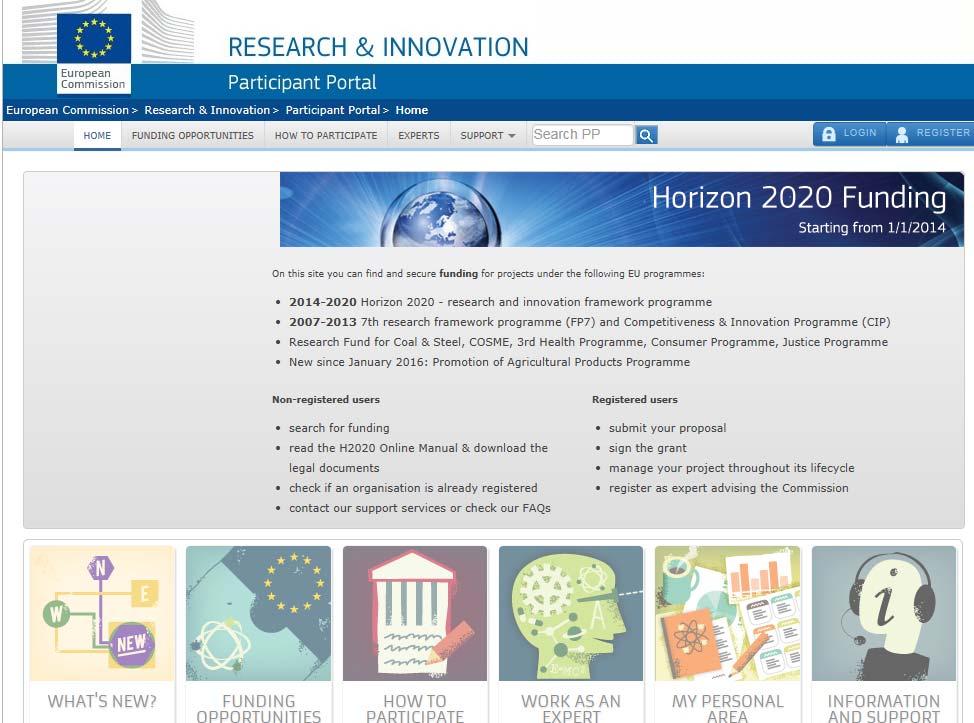
Task: Click the magnifier search button
Action: point(646,135)
